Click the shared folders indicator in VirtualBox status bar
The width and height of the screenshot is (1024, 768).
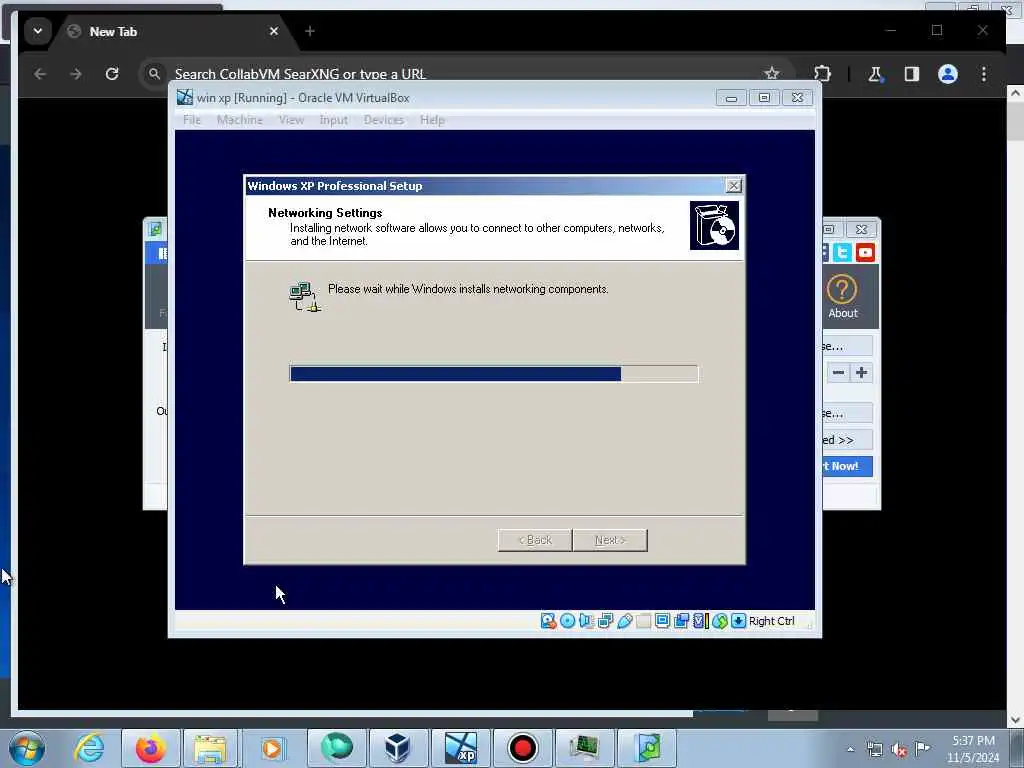[x=643, y=621]
